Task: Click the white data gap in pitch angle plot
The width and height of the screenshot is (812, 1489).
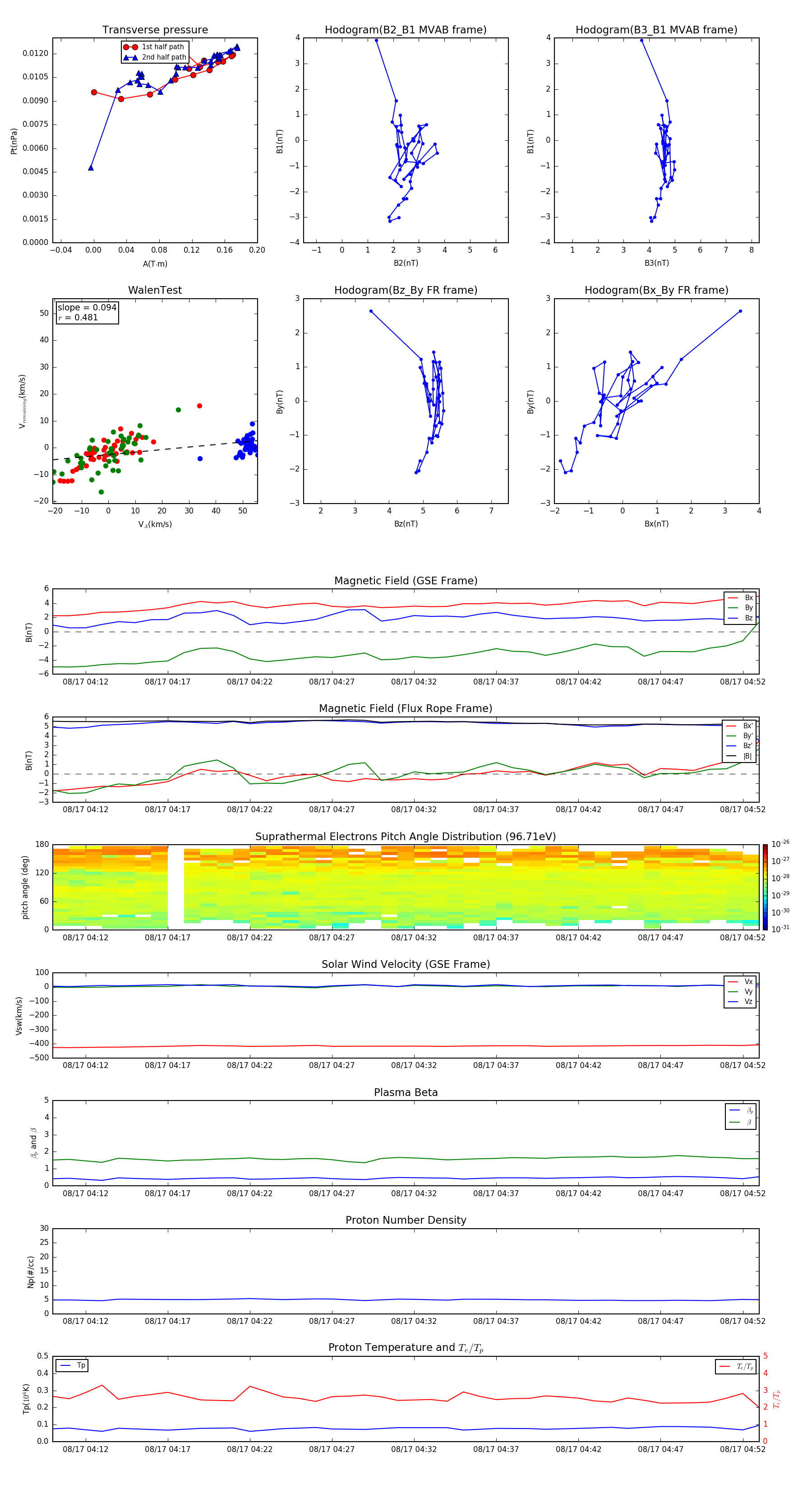Action: 175,887
